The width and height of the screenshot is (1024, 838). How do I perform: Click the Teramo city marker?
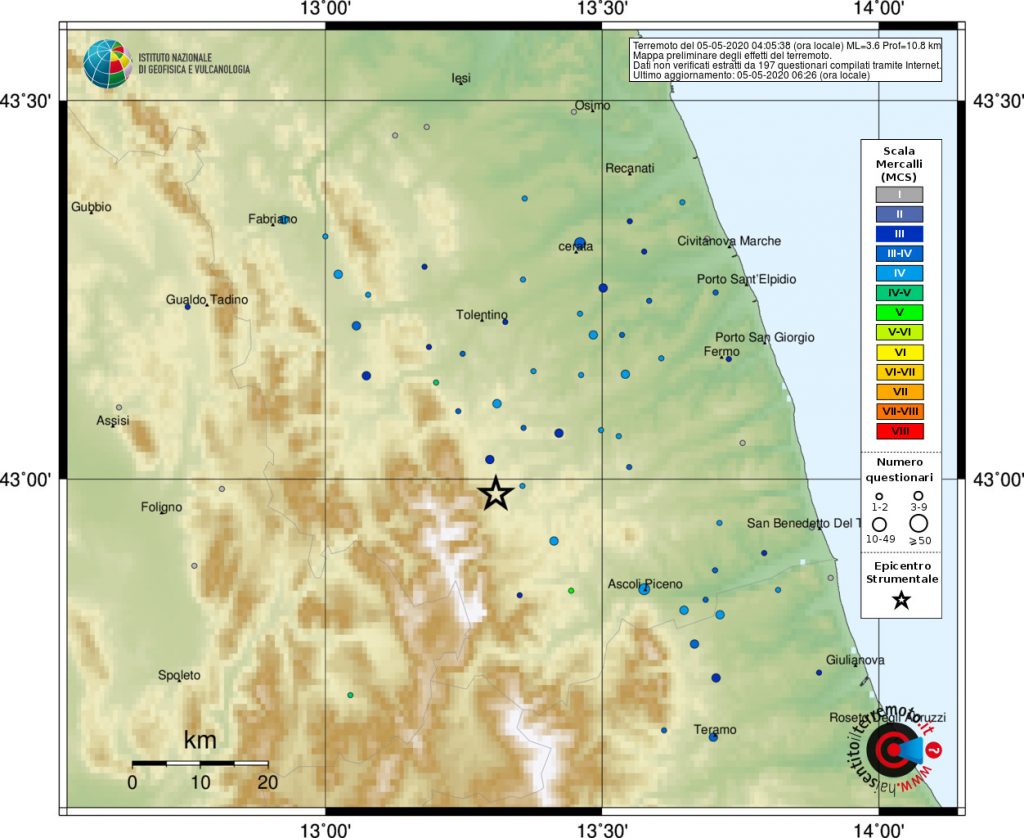pyautogui.click(x=713, y=737)
